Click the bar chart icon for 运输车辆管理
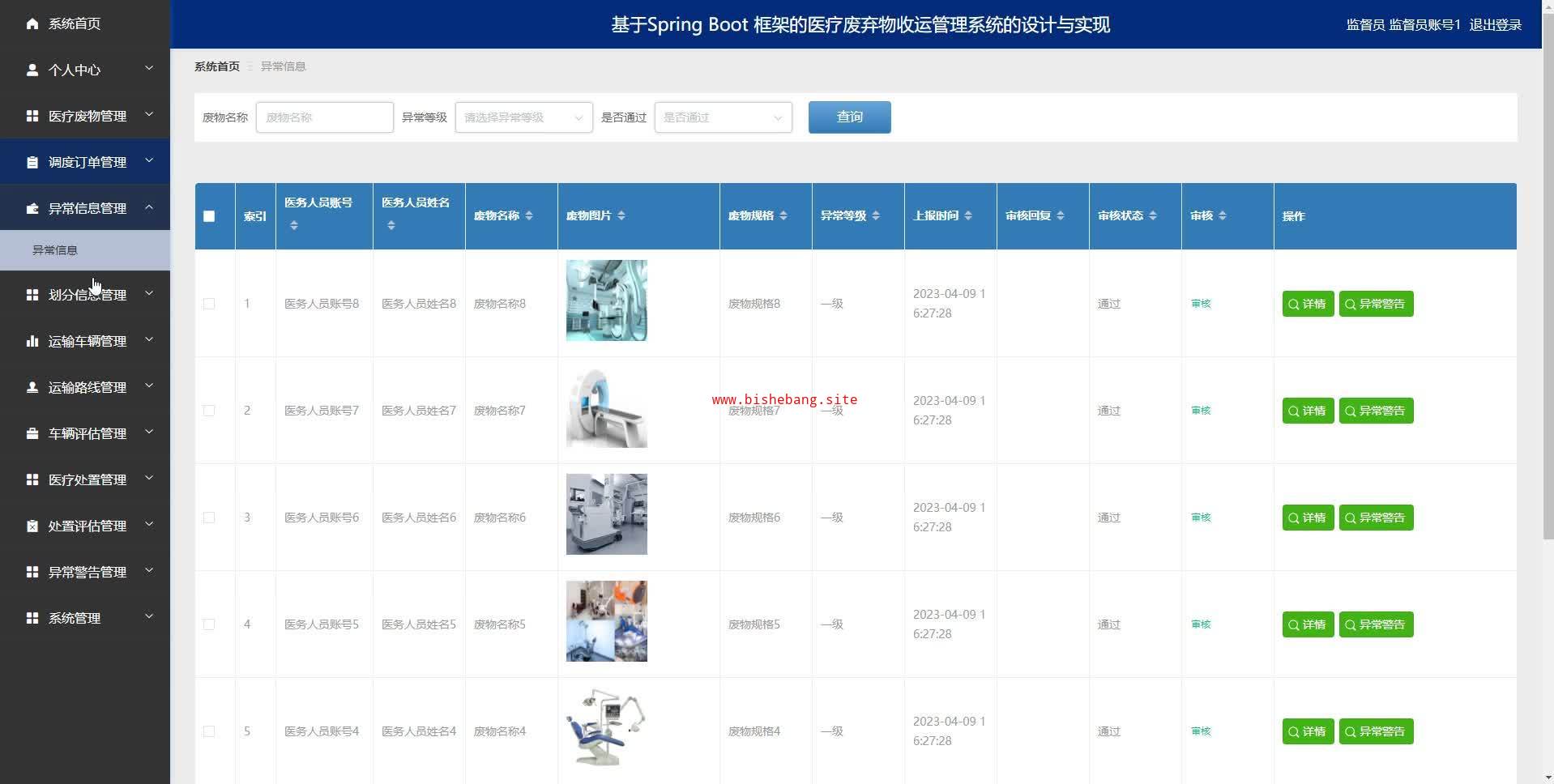This screenshot has width=1554, height=784. point(32,341)
